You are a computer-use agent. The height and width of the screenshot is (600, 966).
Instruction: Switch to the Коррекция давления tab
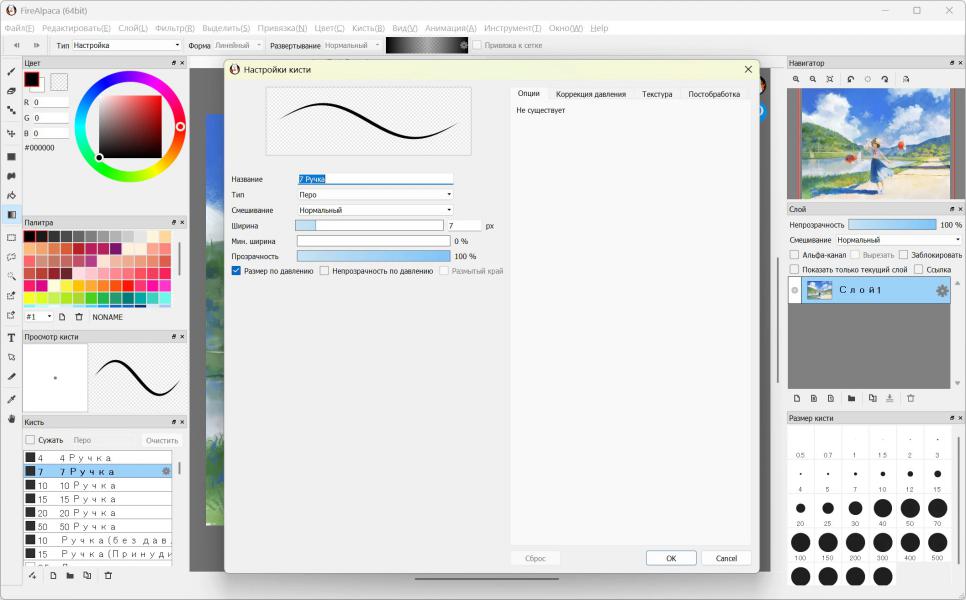pos(590,94)
